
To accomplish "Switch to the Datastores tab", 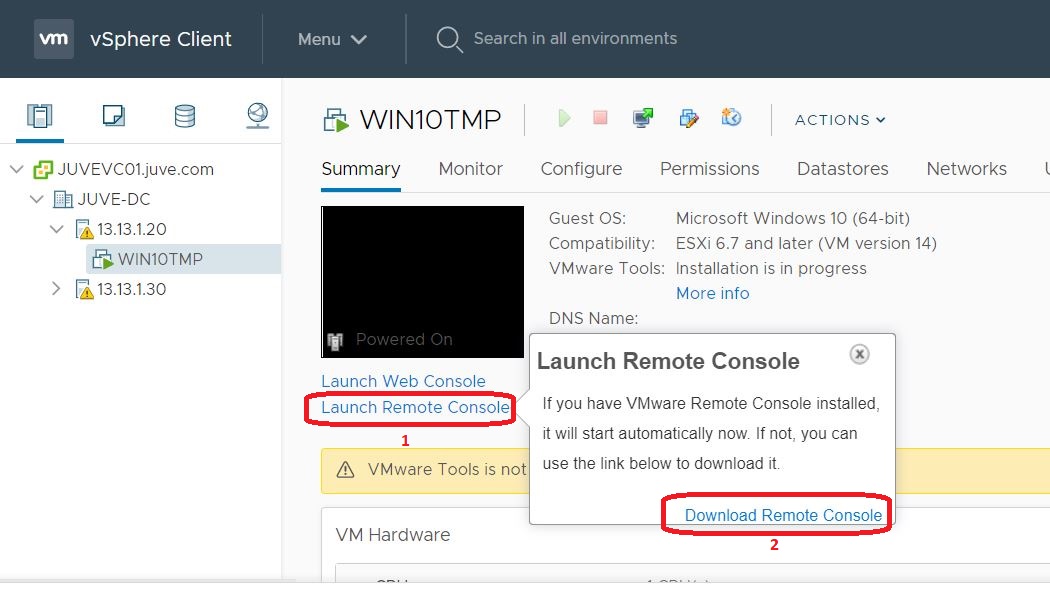I will (842, 169).
